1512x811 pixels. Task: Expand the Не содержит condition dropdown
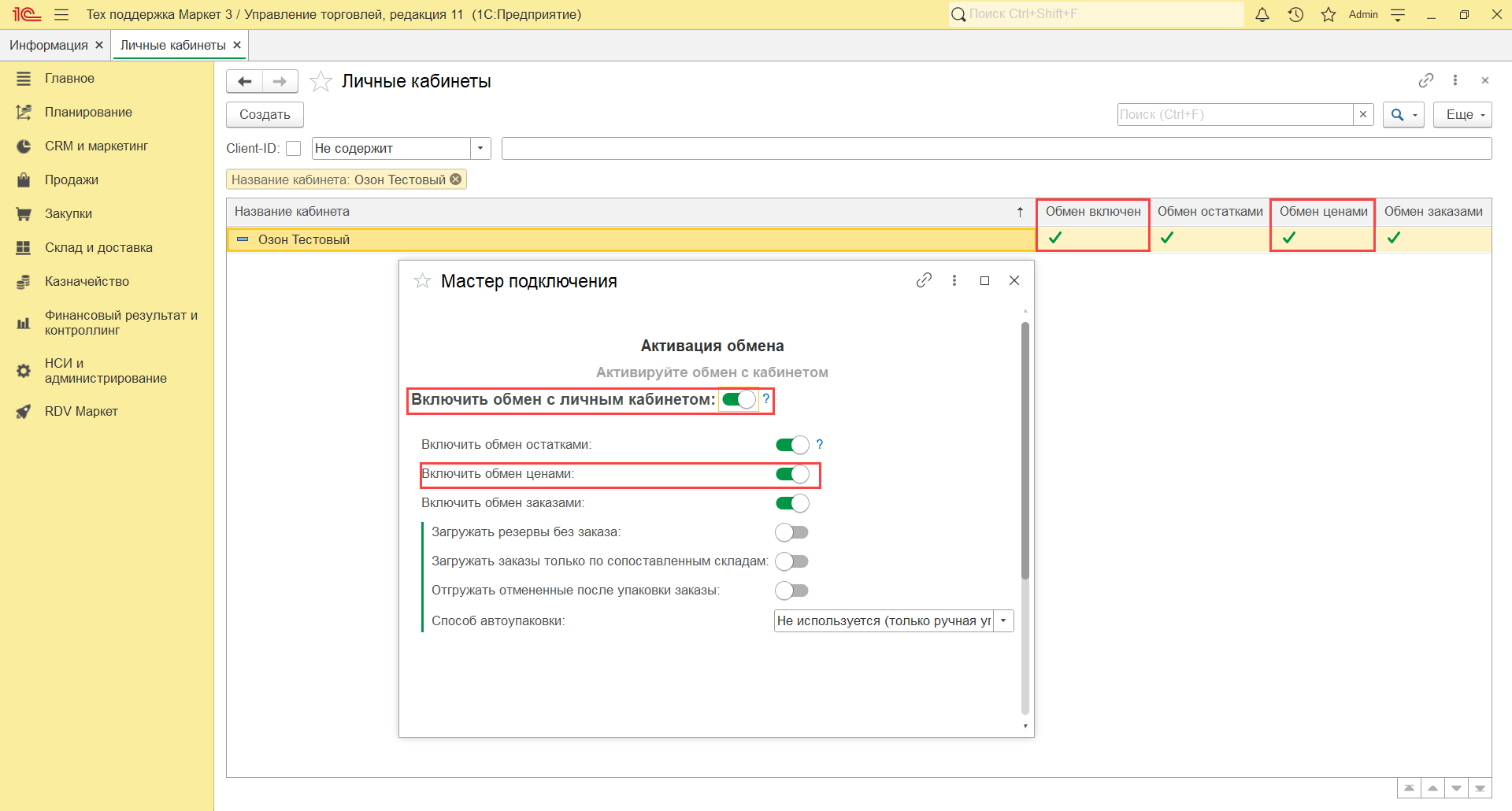480,149
